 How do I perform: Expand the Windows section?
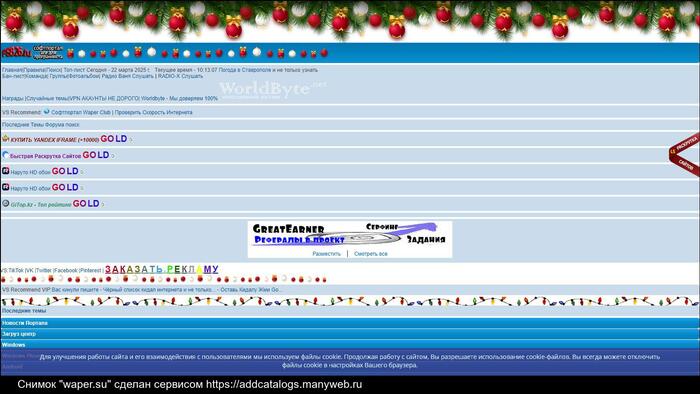click(x=350, y=344)
